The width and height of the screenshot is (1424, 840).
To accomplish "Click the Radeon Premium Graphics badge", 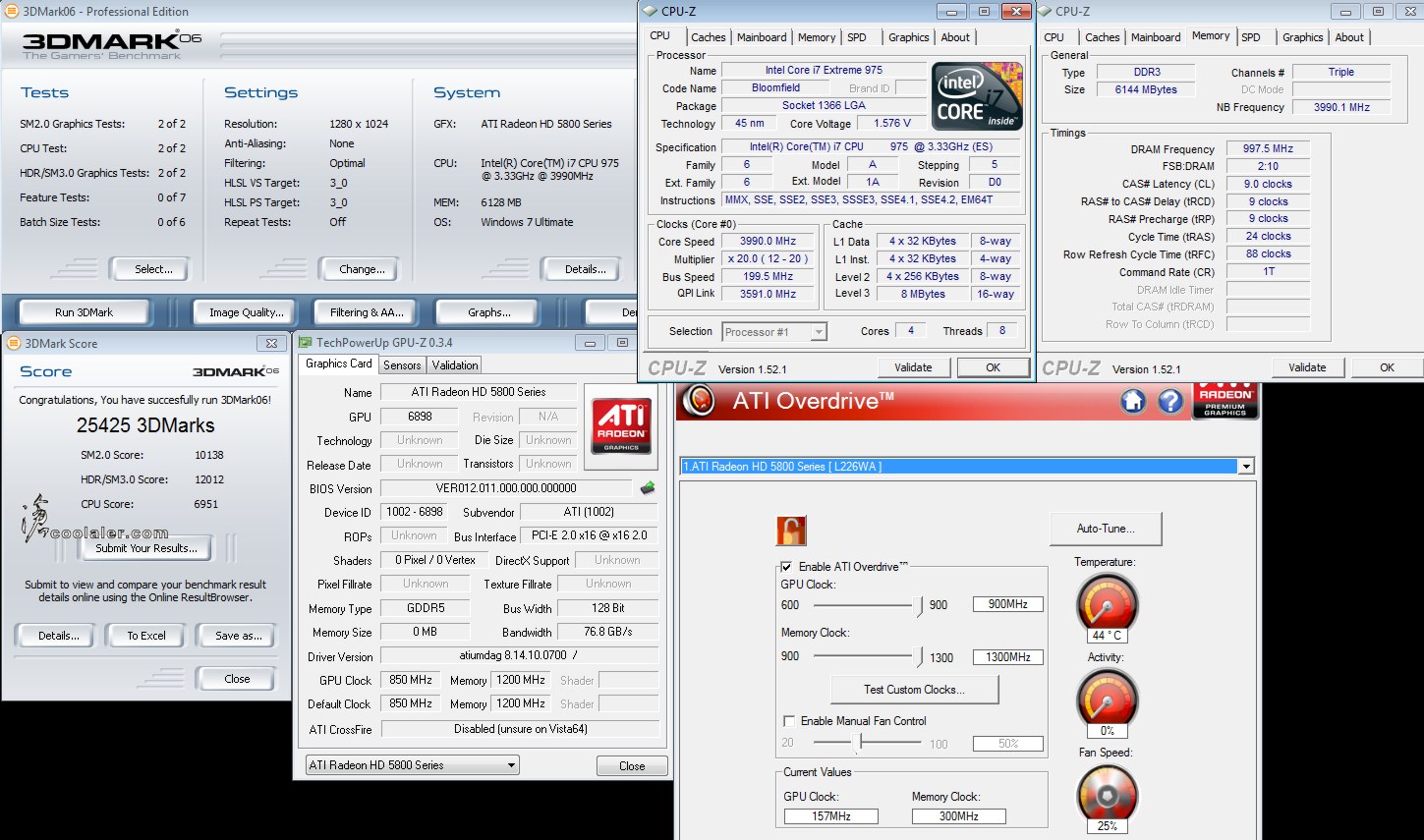I will click(1225, 402).
